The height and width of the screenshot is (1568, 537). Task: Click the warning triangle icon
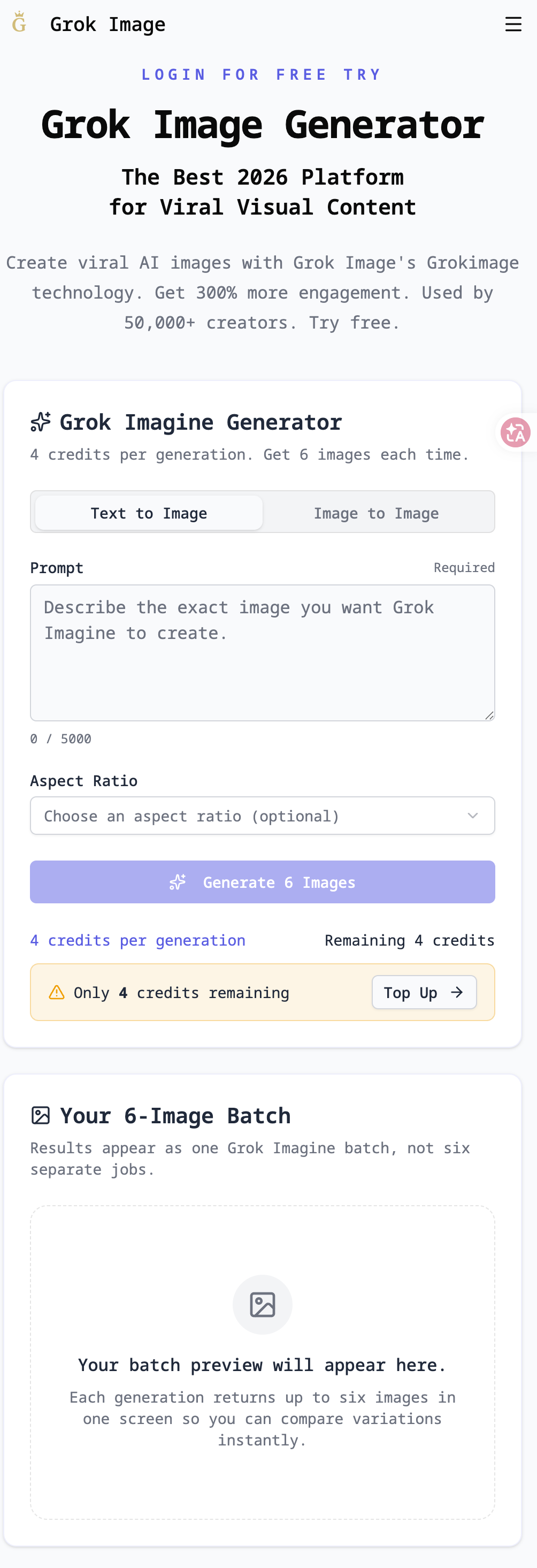[57, 992]
